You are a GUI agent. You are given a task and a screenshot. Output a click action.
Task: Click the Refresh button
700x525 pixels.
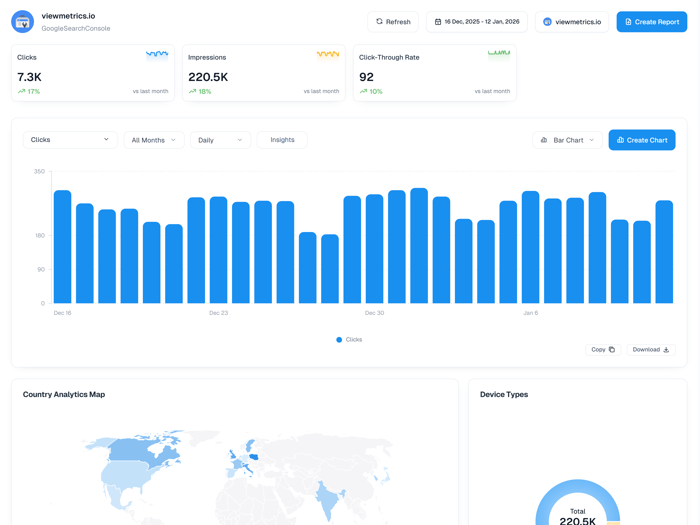393,22
